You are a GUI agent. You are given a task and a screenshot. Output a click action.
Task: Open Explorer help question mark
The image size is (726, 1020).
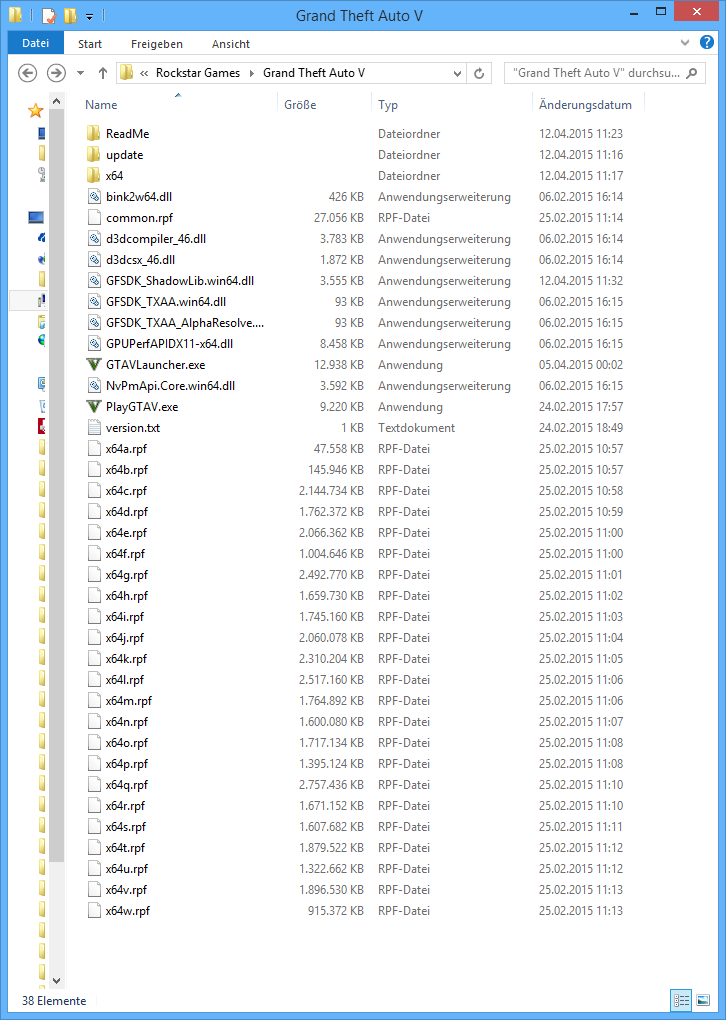[x=706, y=43]
